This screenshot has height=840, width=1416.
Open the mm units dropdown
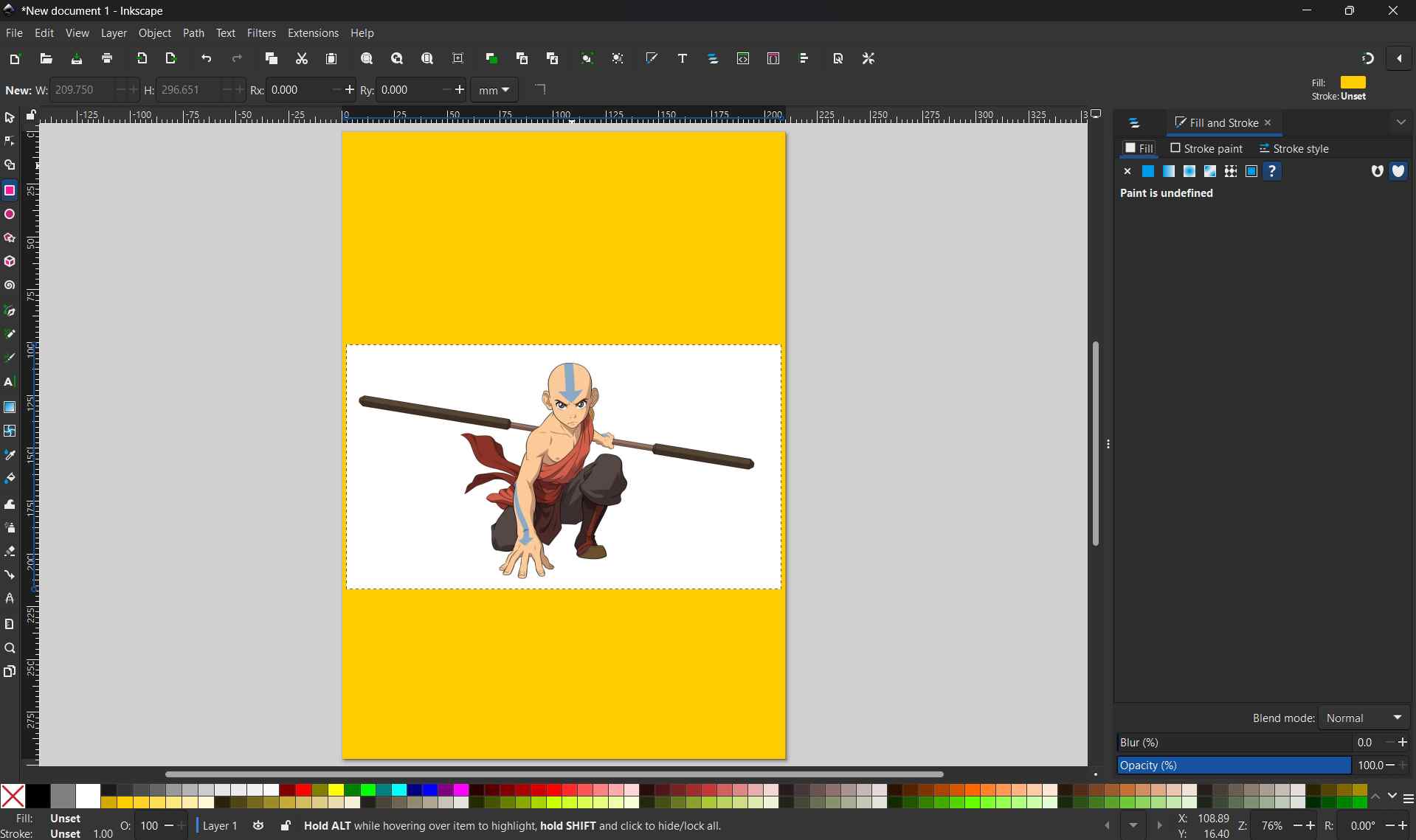tap(494, 90)
